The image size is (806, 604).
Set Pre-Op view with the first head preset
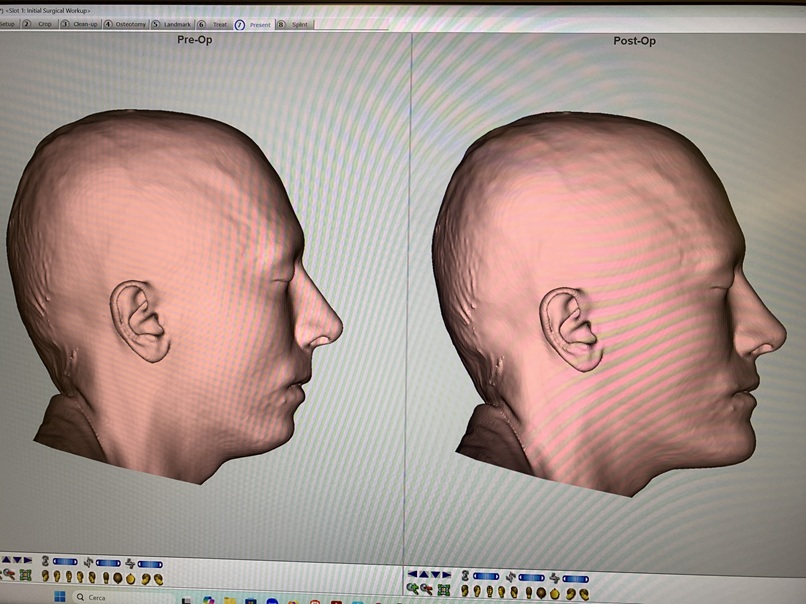pyautogui.click(x=45, y=576)
